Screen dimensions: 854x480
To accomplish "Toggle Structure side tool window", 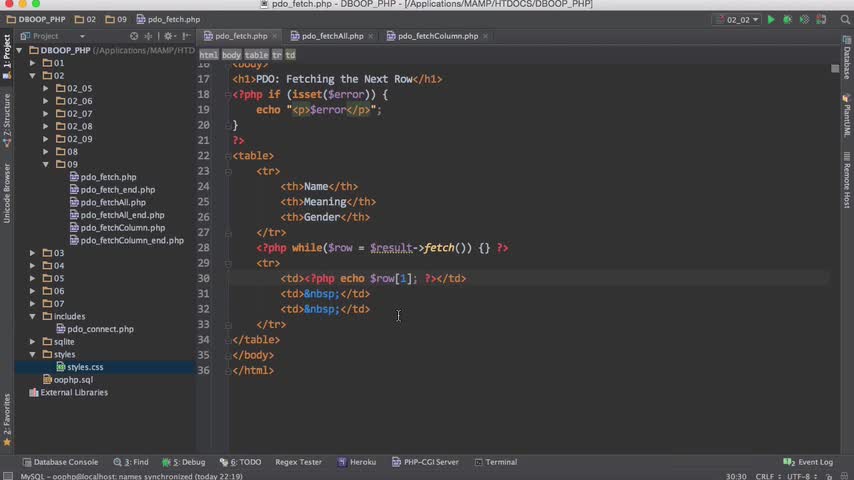I will (7, 121).
